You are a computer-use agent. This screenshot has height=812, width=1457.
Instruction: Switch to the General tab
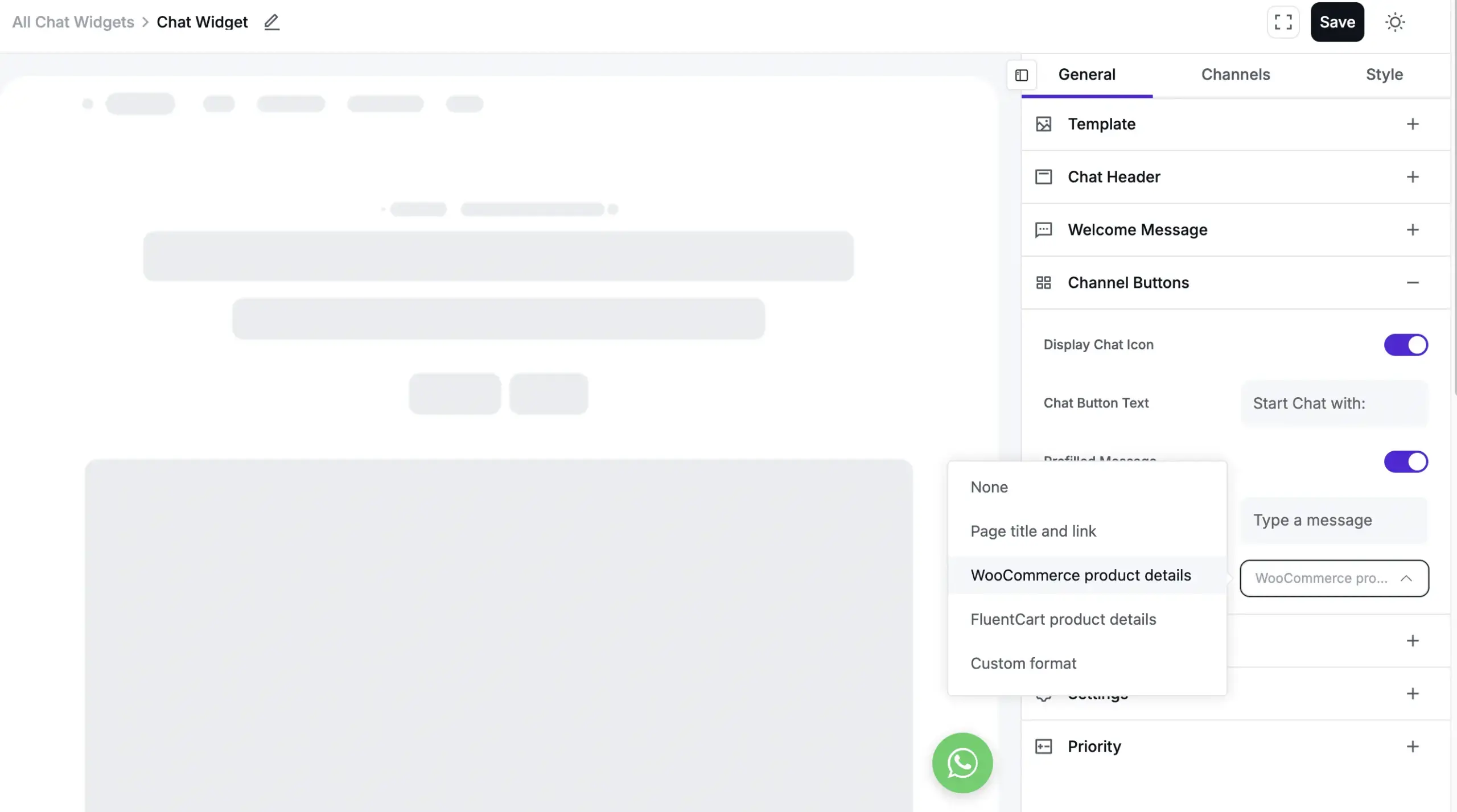tap(1086, 75)
